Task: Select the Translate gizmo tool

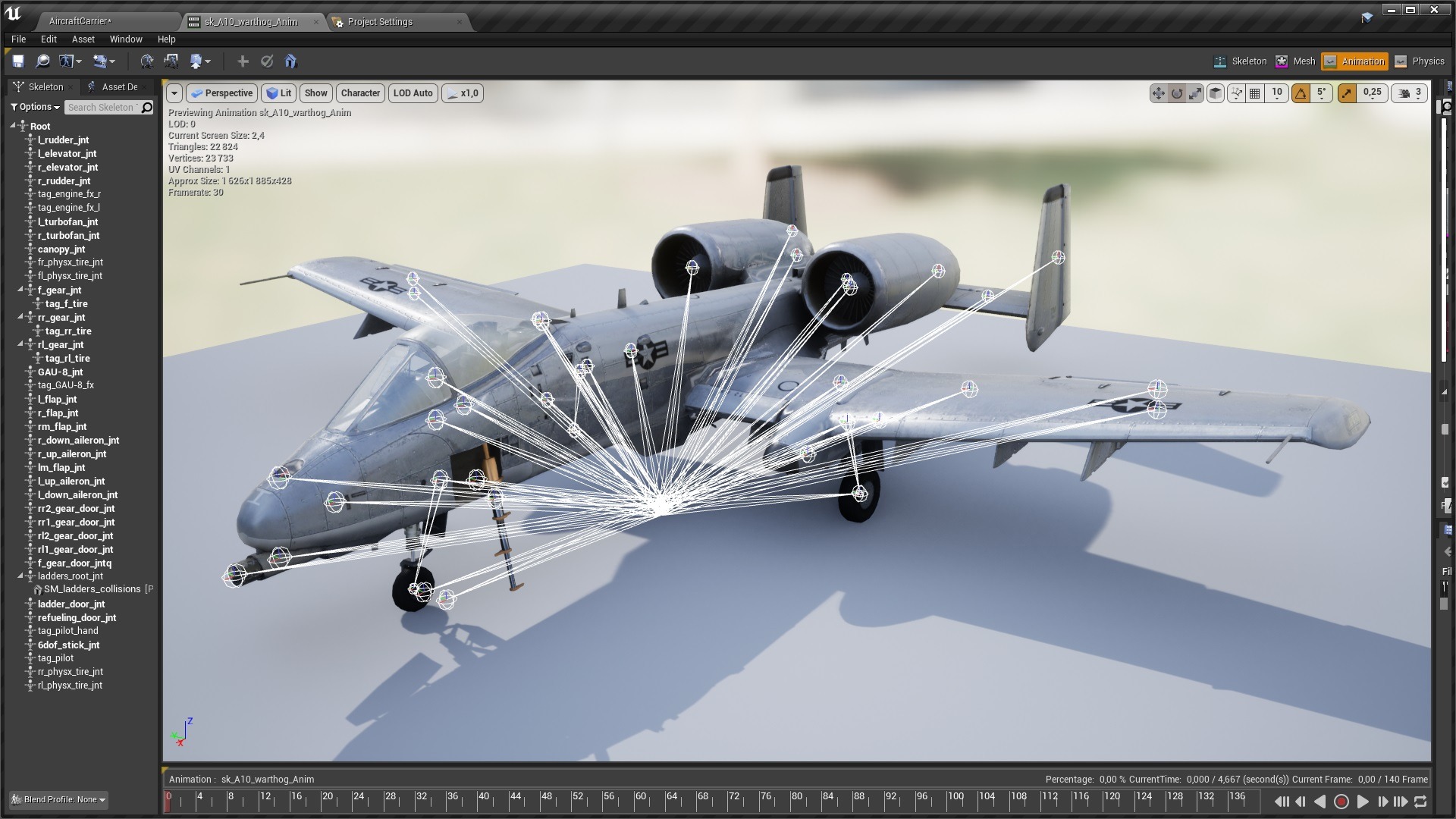Action: coord(1158,93)
